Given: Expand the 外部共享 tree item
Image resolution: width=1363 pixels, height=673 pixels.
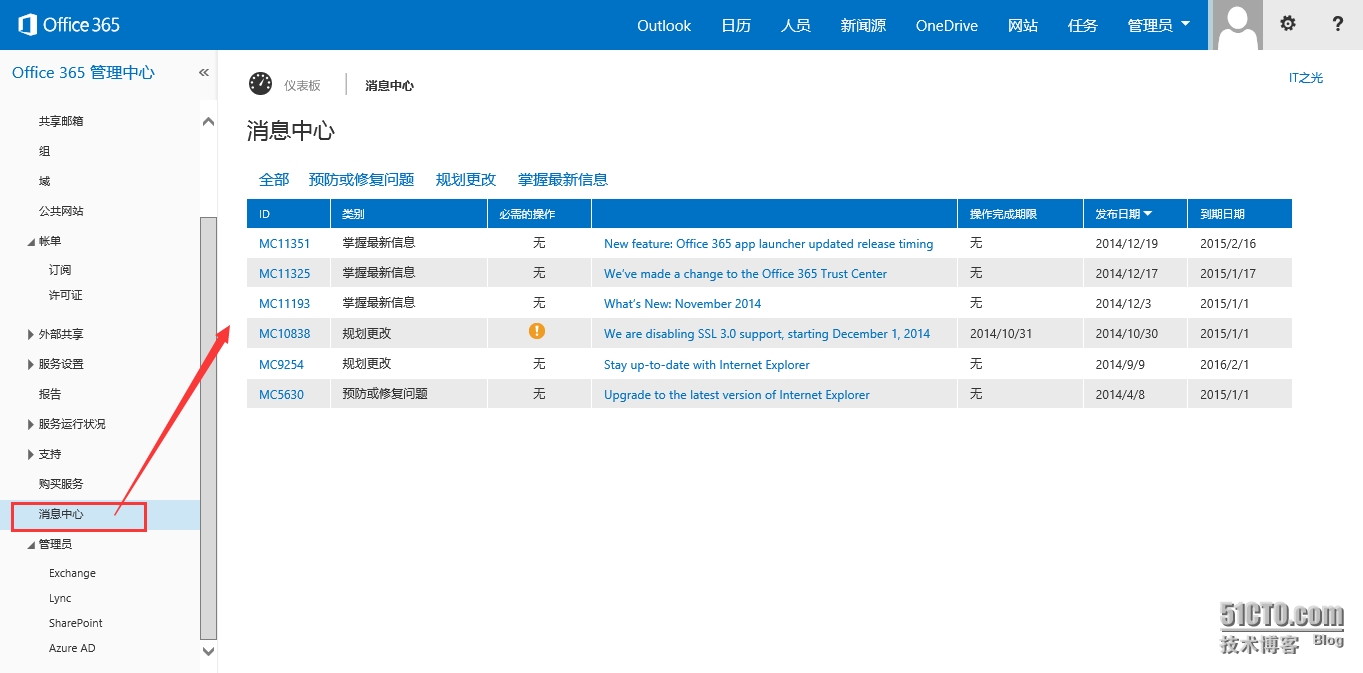Looking at the screenshot, I should click(x=31, y=335).
